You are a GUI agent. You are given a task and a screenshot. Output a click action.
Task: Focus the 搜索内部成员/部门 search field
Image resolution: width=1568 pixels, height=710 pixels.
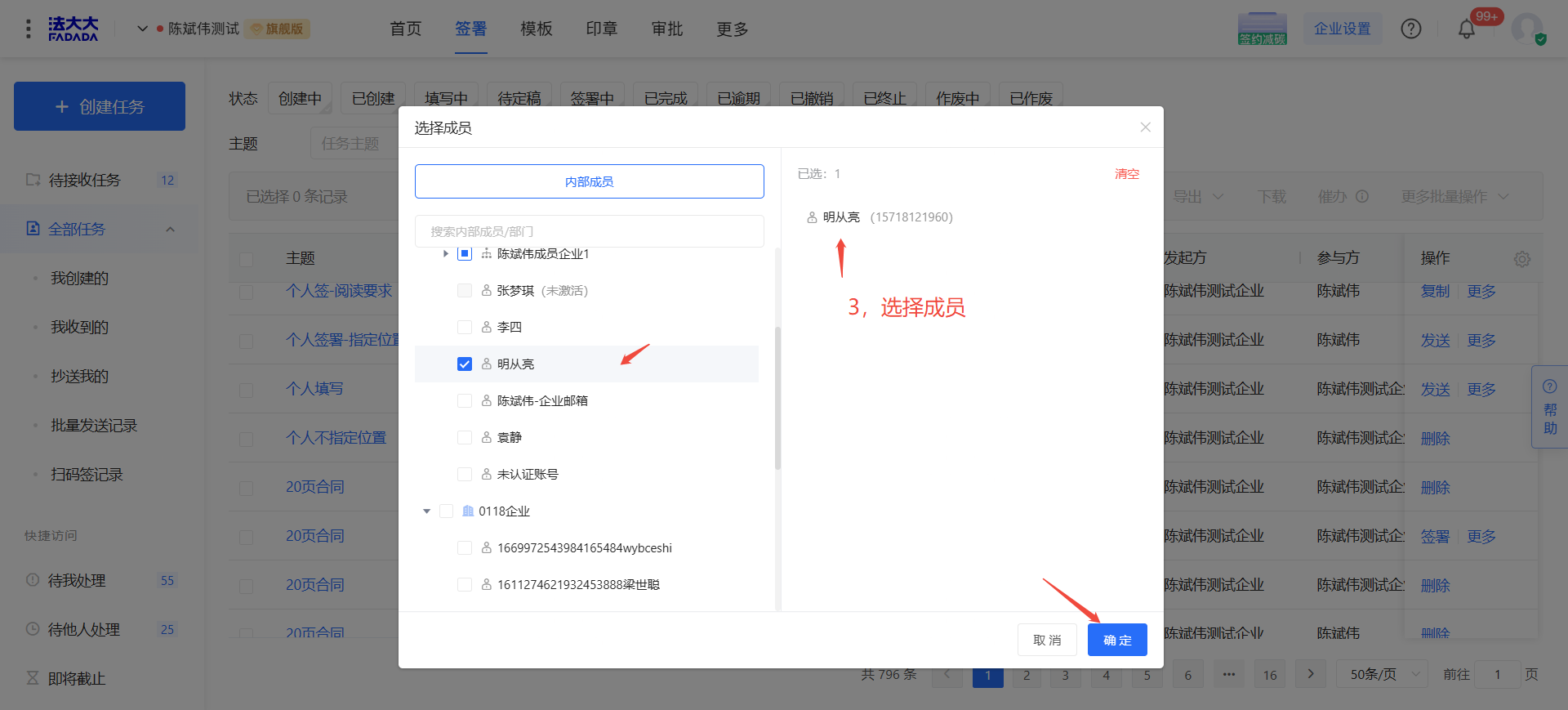click(589, 231)
